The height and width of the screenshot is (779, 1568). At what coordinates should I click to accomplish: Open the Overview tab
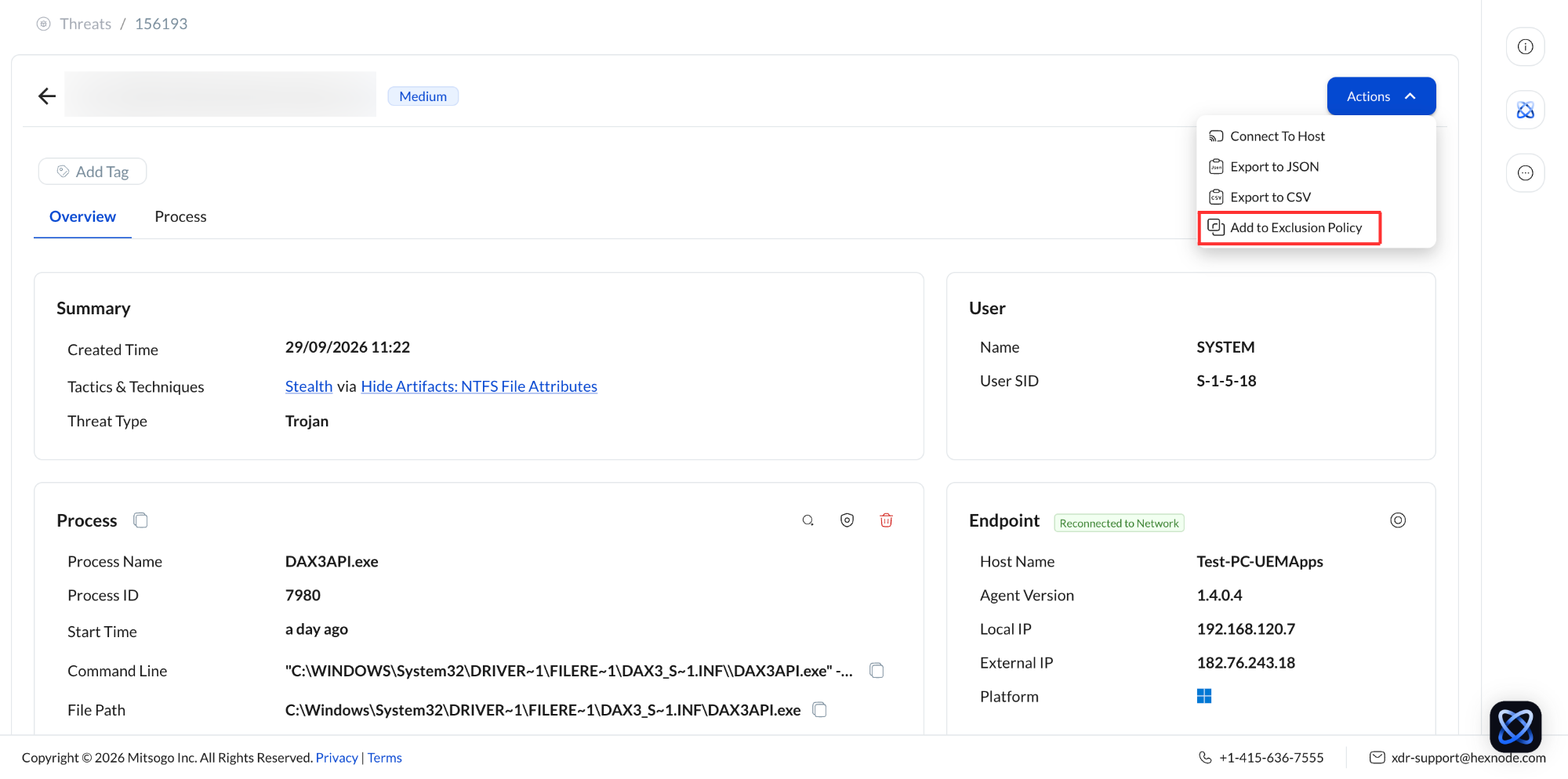point(82,217)
